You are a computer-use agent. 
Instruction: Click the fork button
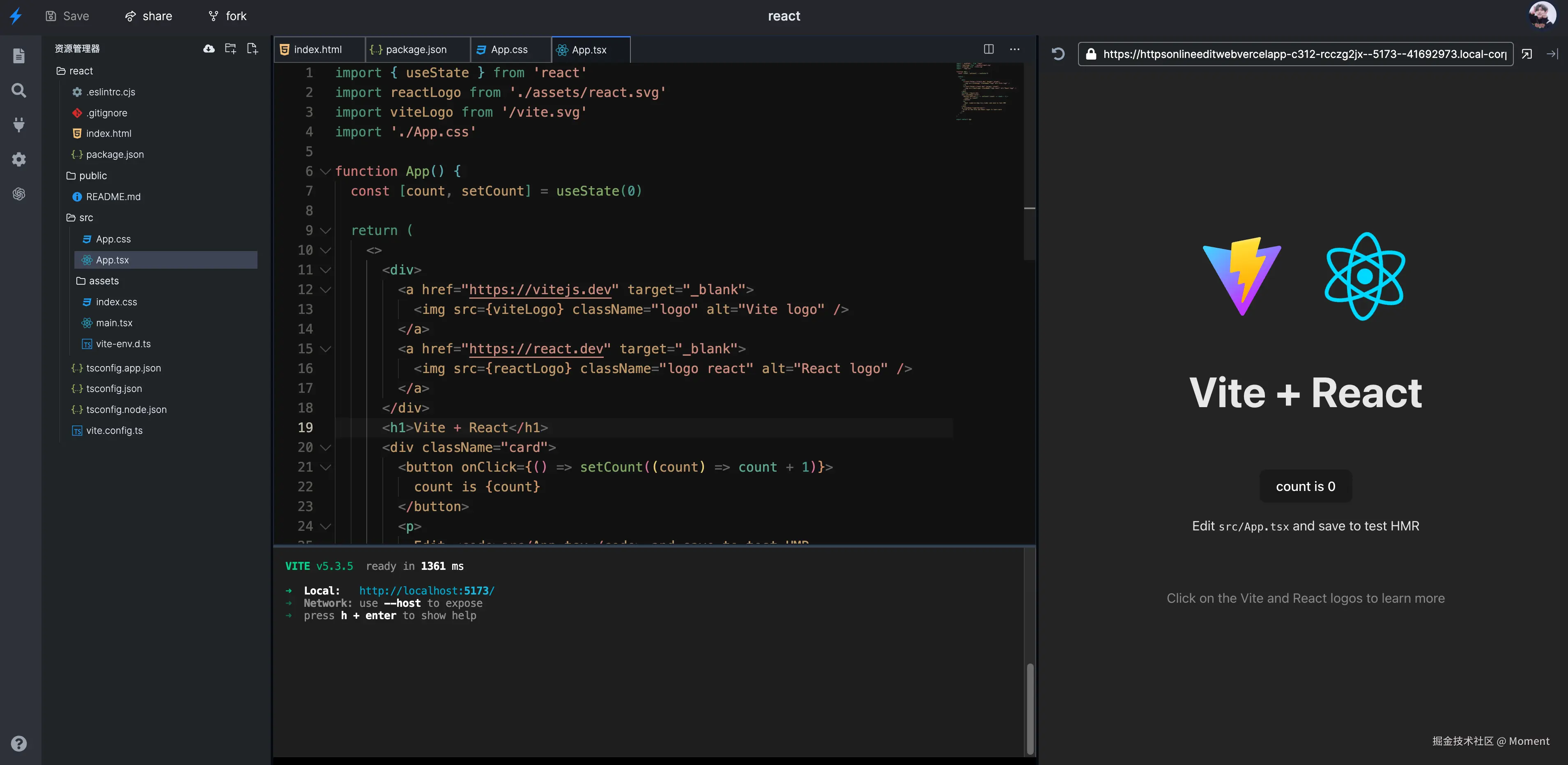228,16
